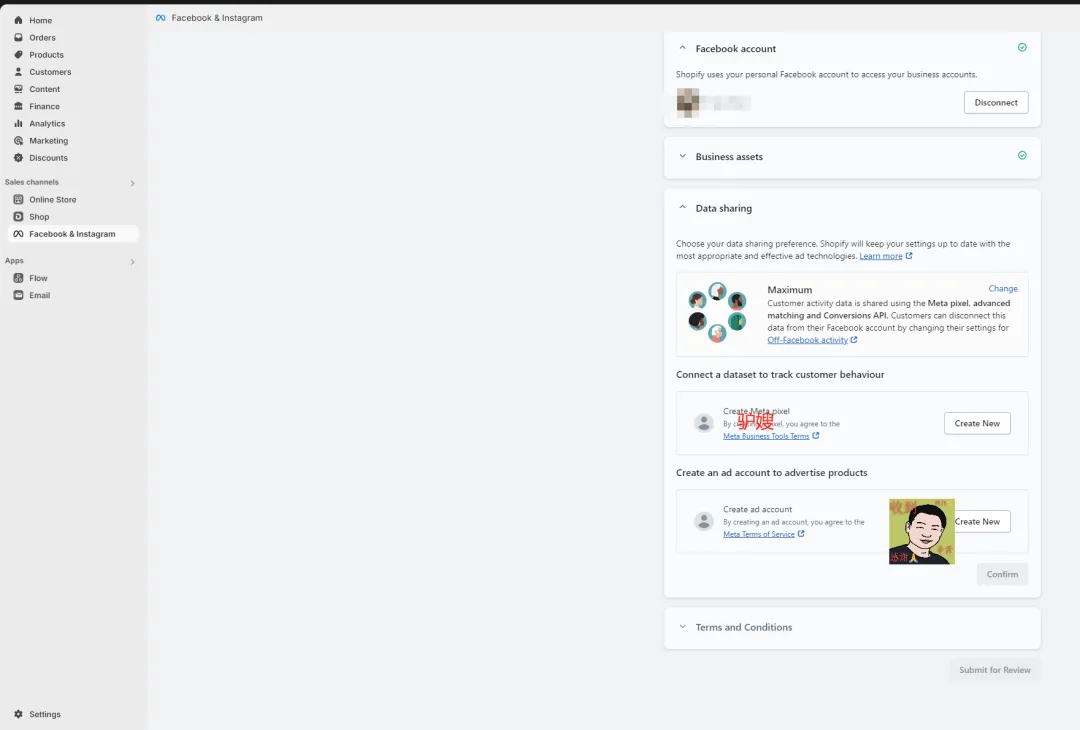Expand the Business assets section
The image size is (1080, 730).
(683, 156)
